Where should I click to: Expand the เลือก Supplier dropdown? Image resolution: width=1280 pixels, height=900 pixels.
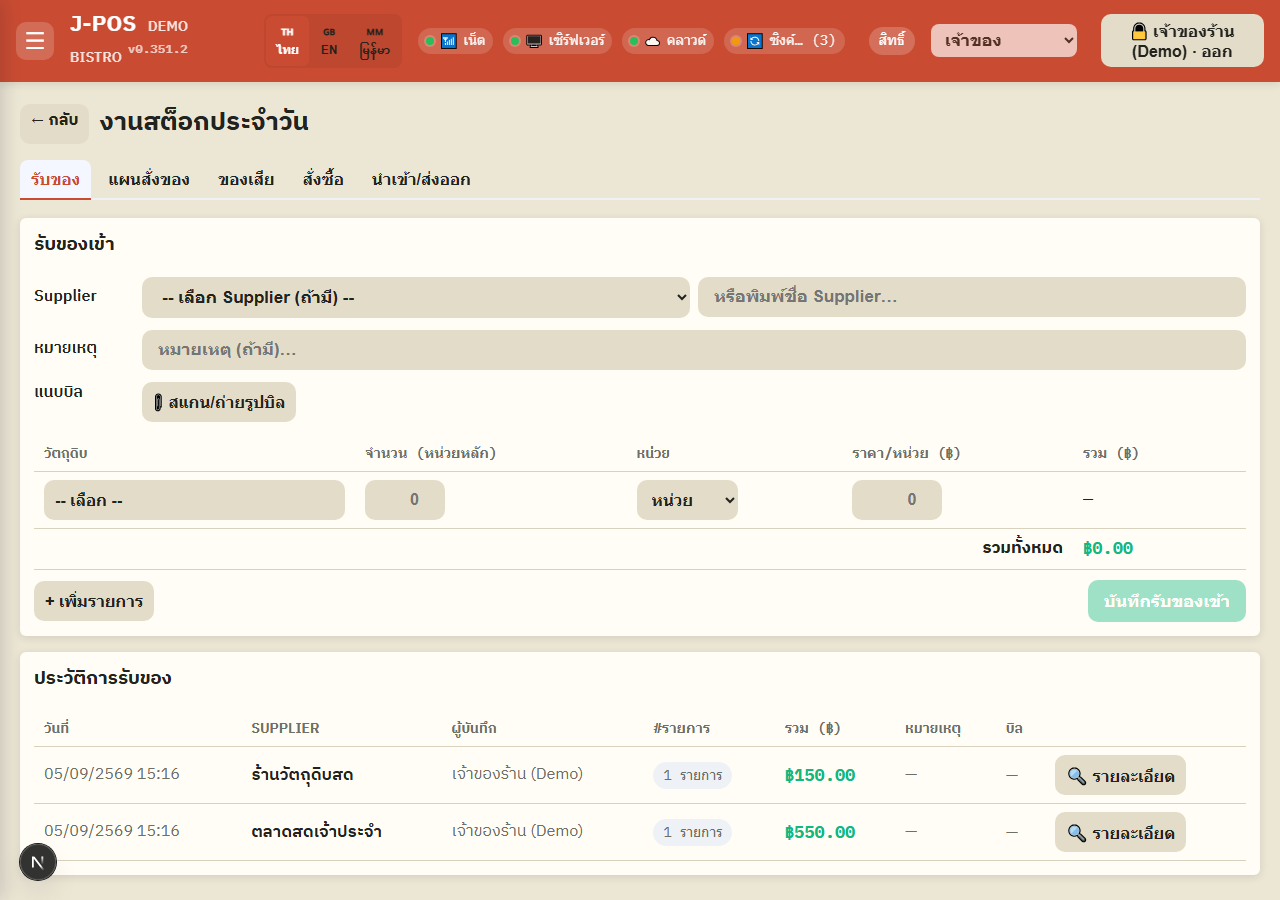pyautogui.click(x=416, y=297)
